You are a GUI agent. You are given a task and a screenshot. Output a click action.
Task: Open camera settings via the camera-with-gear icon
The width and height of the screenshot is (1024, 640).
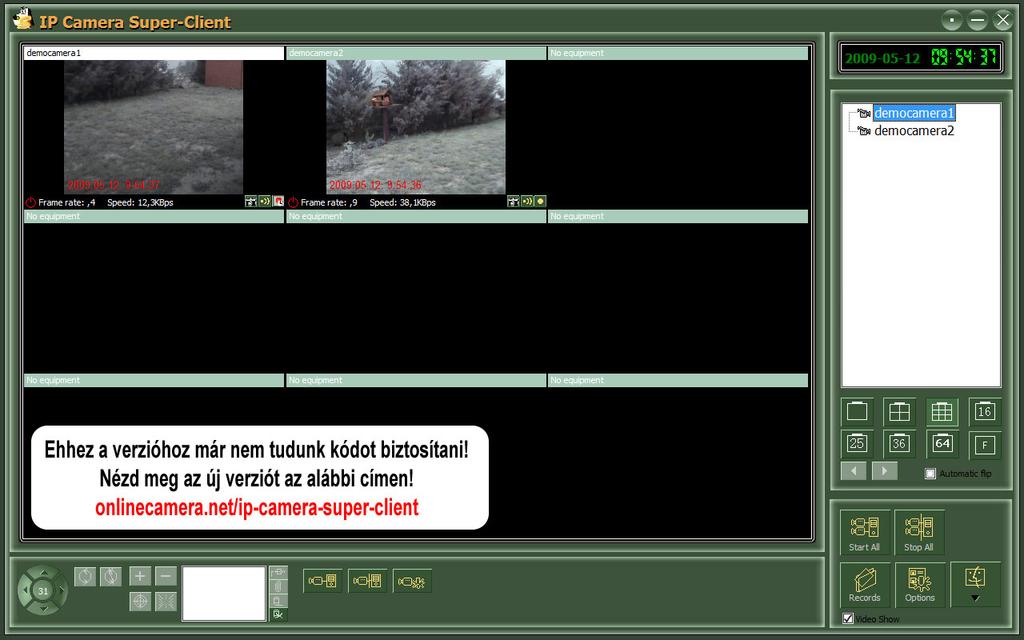(x=412, y=581)
